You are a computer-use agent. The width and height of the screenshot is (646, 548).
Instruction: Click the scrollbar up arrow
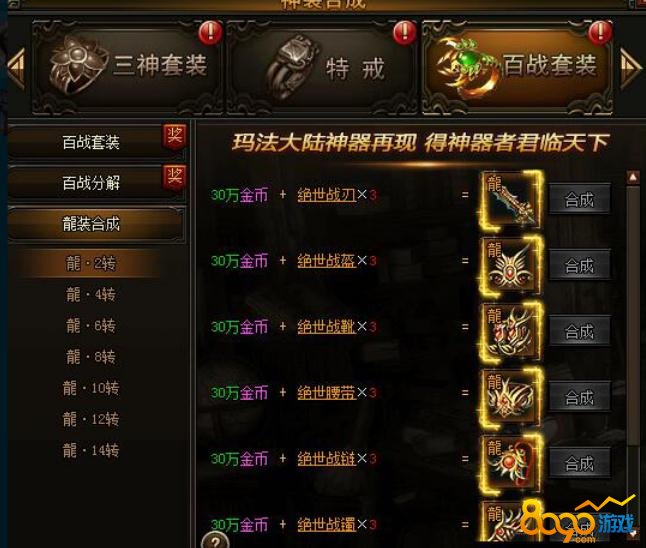pos(633,178)
